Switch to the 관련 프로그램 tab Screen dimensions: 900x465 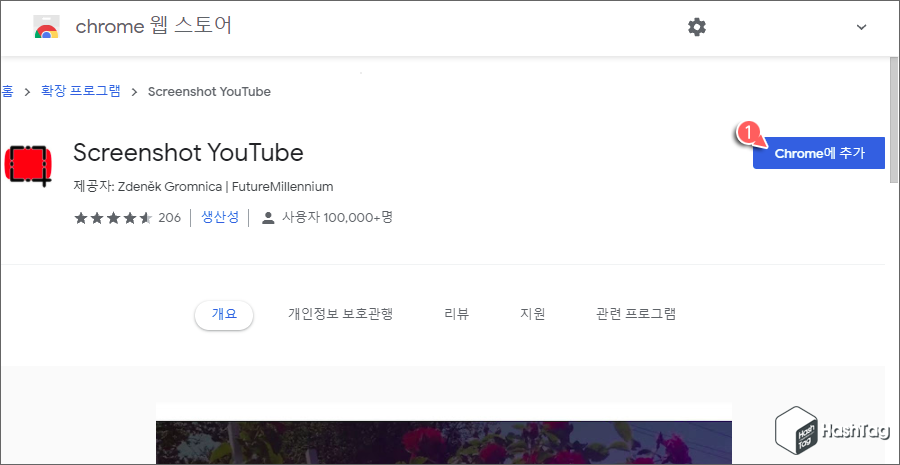(636, 314)
